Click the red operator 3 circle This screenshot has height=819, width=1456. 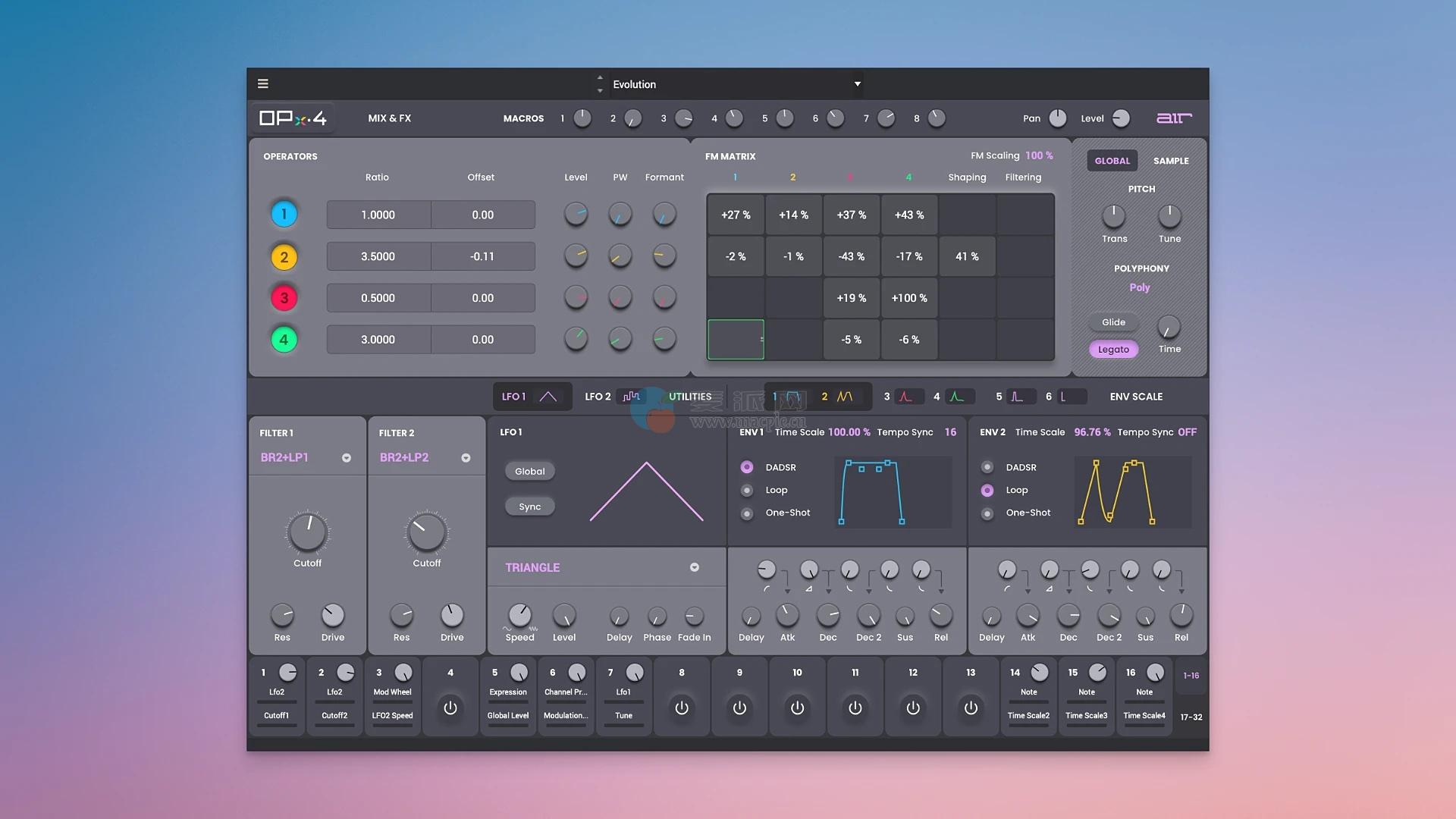point(284,298)
